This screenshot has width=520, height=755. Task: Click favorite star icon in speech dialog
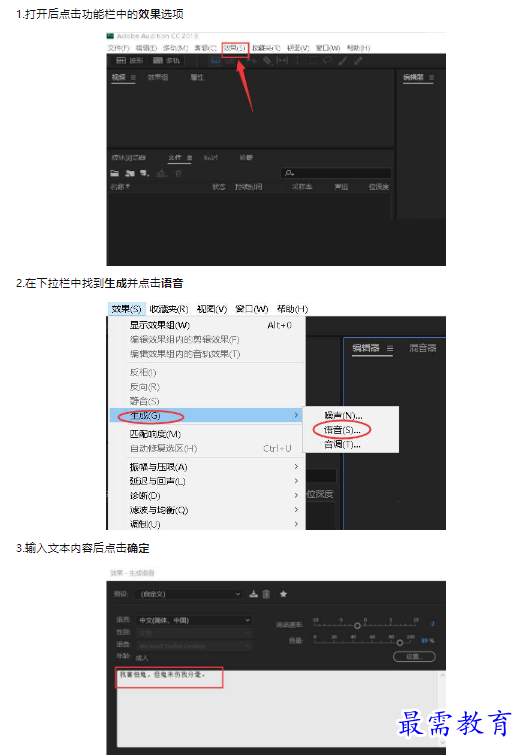tap(284, 594)
